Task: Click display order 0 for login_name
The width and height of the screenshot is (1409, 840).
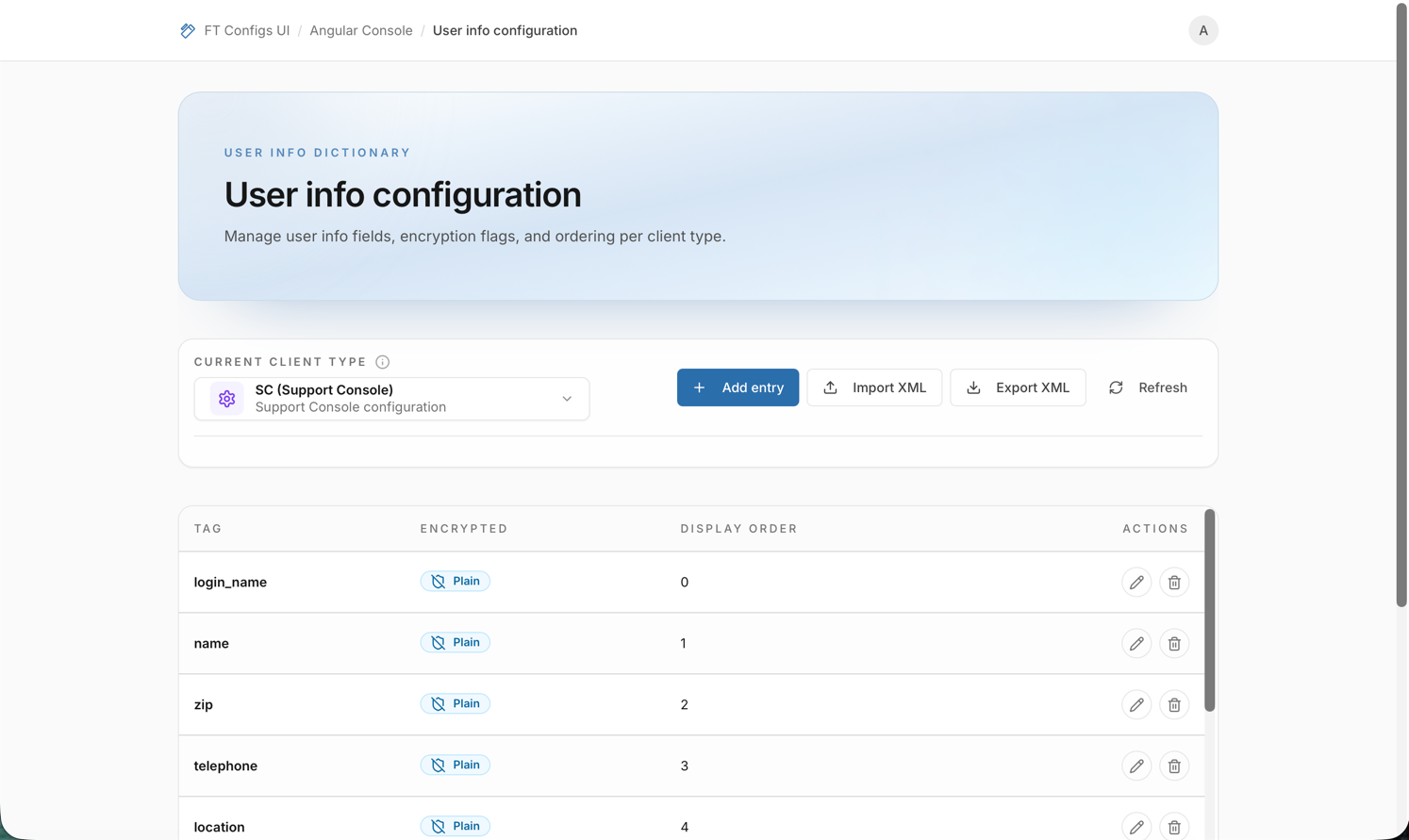Action: [x=685, y=583]
